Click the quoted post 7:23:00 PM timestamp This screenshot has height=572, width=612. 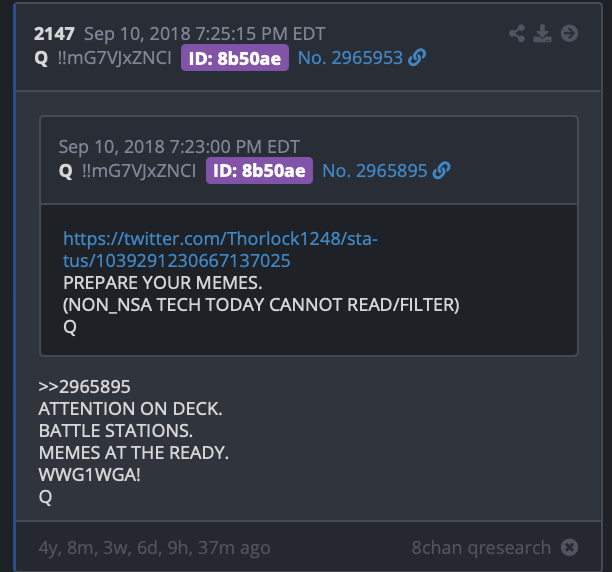coord(179,147)
